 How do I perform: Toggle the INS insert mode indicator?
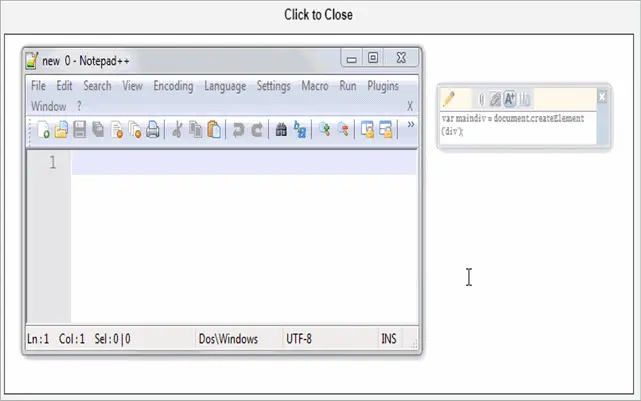389,339
